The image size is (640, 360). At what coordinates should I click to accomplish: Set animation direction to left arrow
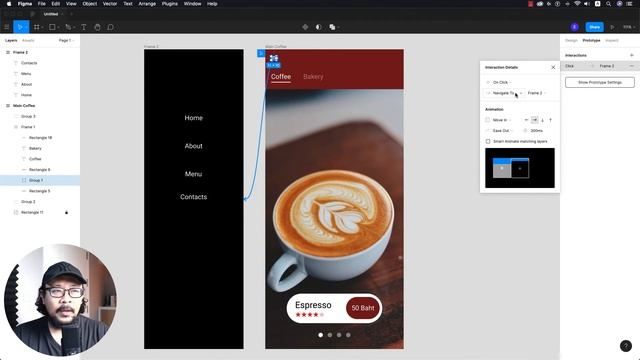[526, 120]
